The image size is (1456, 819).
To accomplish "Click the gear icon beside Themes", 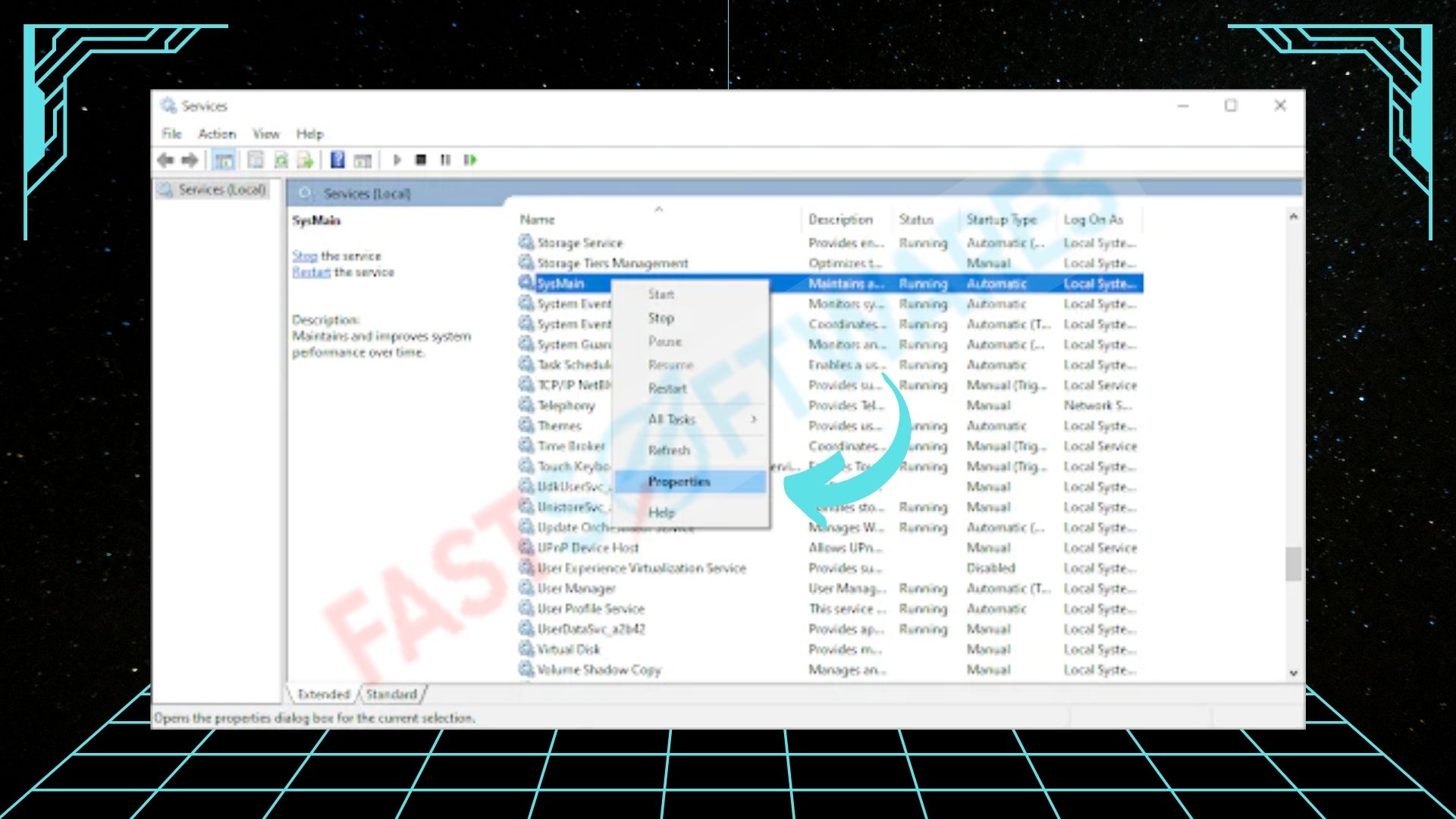I will click(x=526, y=425).
